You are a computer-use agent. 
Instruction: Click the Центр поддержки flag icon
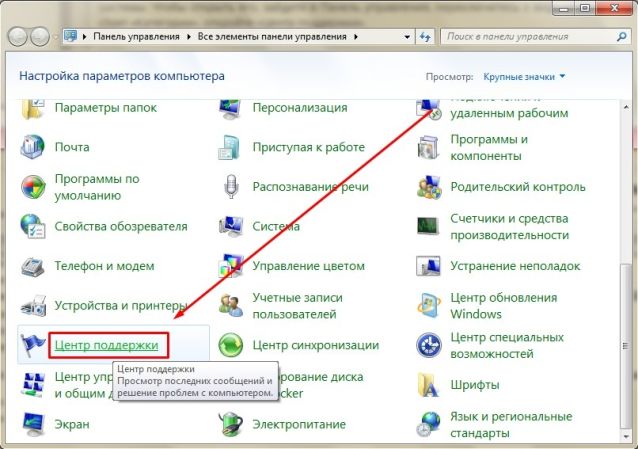(x=34, y=346)
